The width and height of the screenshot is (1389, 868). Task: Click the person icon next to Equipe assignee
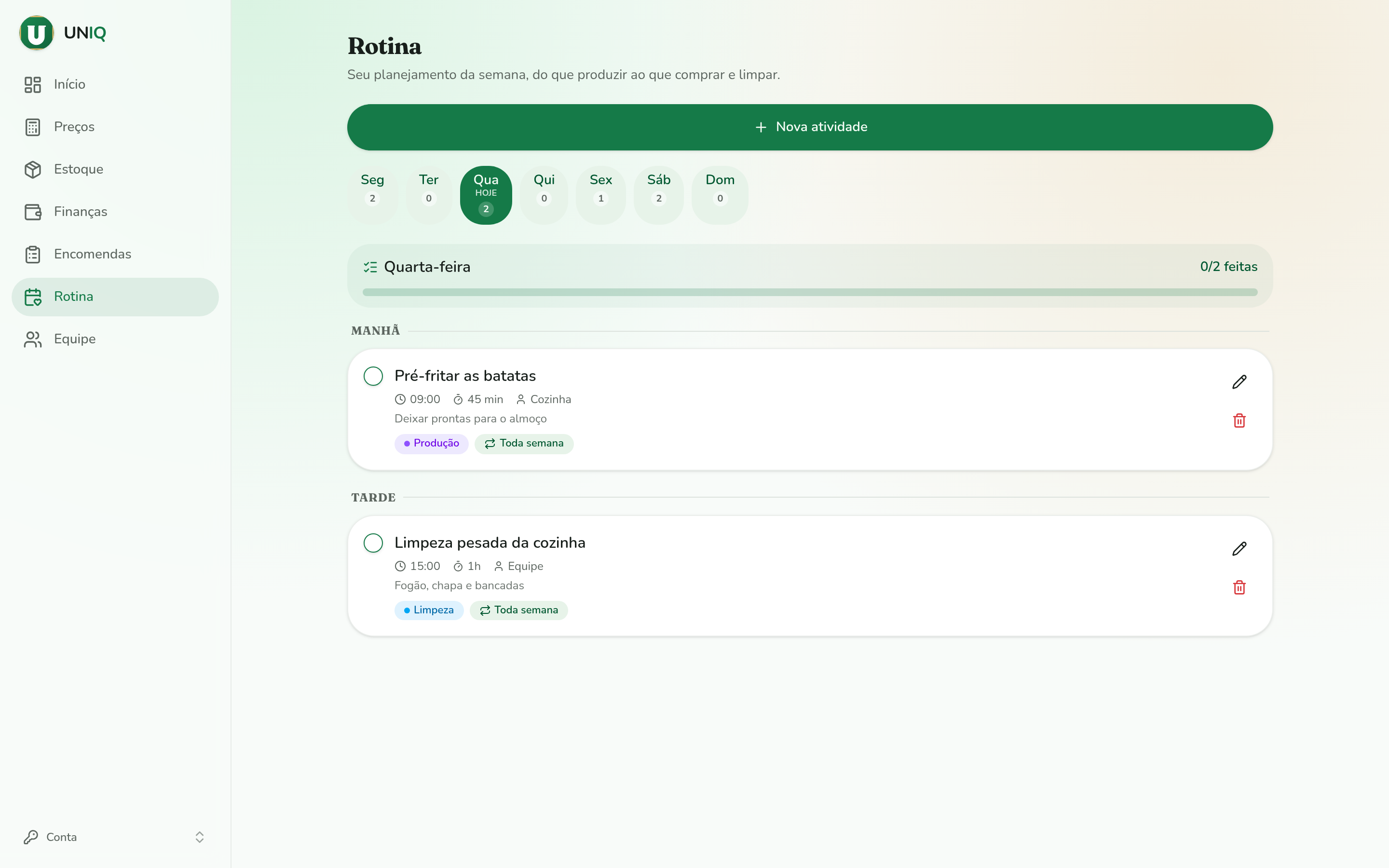point(498,566)
